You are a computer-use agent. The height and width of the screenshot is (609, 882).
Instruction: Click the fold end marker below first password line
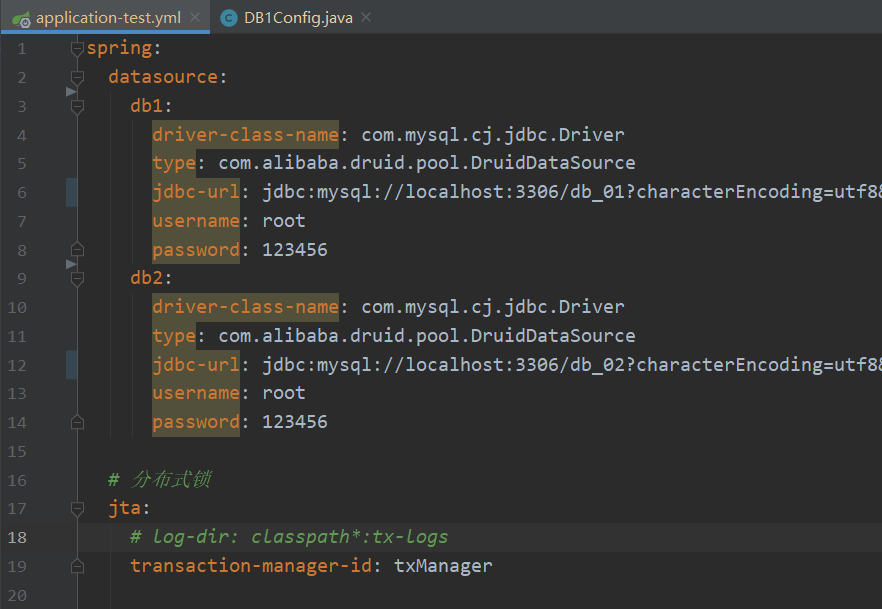click(x=77, y=249)
